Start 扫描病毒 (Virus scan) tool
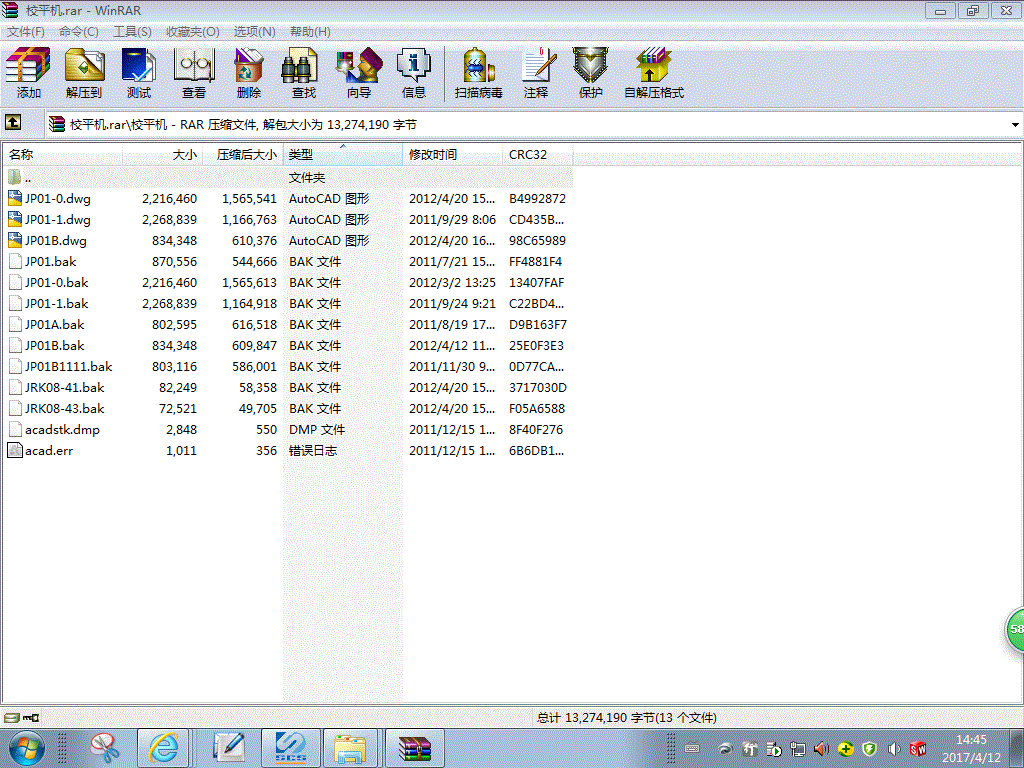1024x768 pixels. [478, 73]
